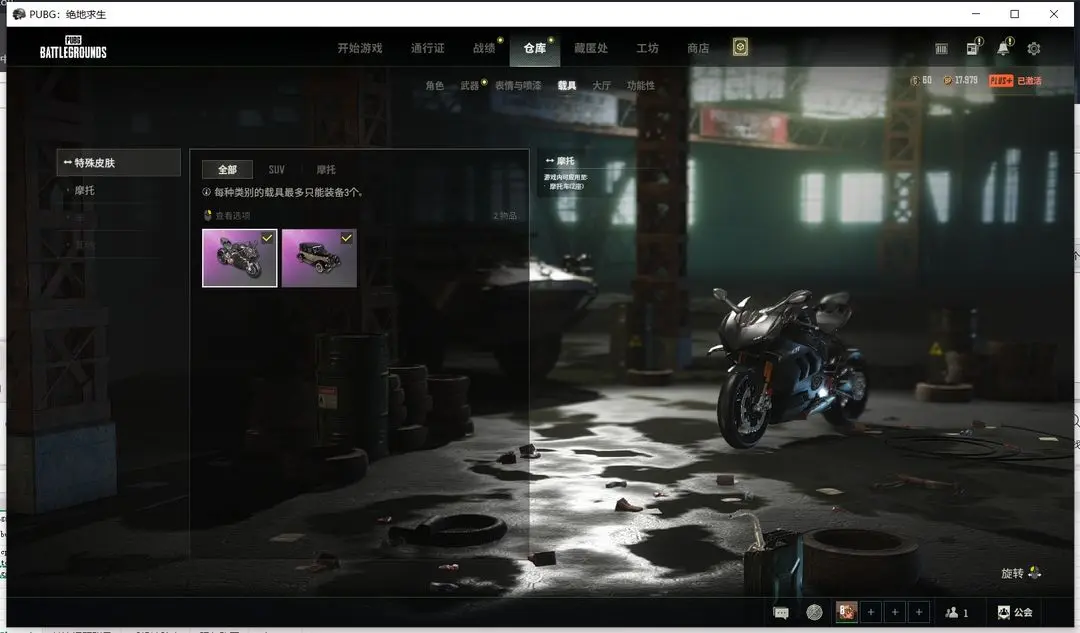Close the PUBG window
The image size is (1080, 633).
tap(1054, 14)
